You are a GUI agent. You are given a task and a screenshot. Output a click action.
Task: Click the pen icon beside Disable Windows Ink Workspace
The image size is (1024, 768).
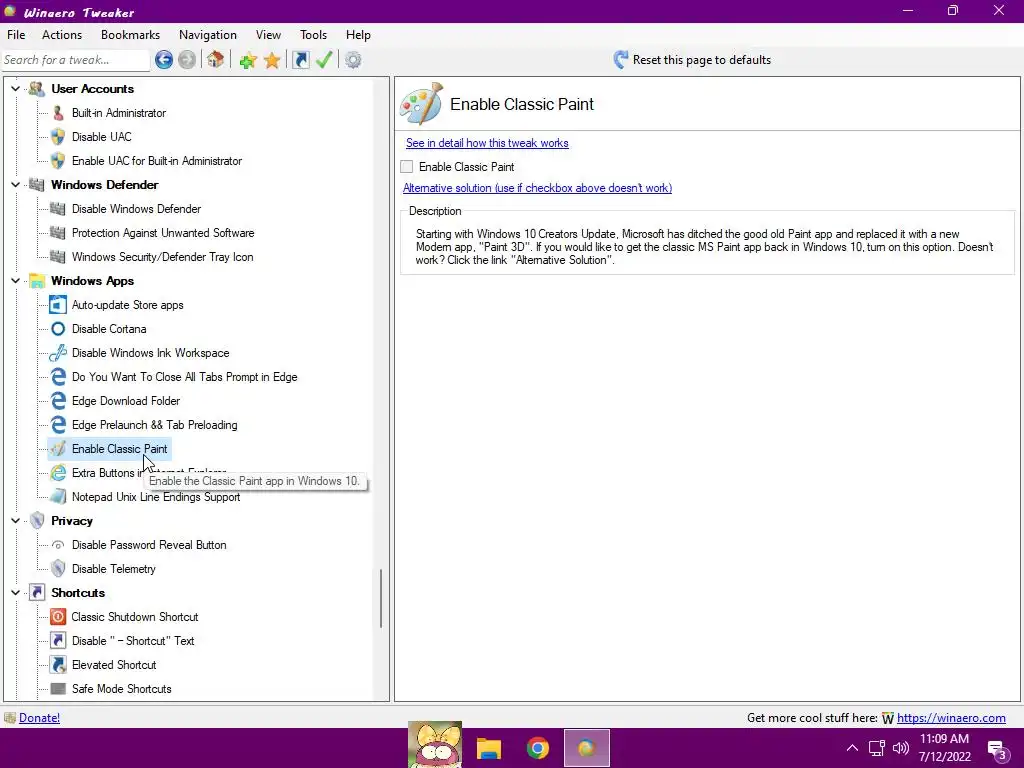tap(58, 353)
